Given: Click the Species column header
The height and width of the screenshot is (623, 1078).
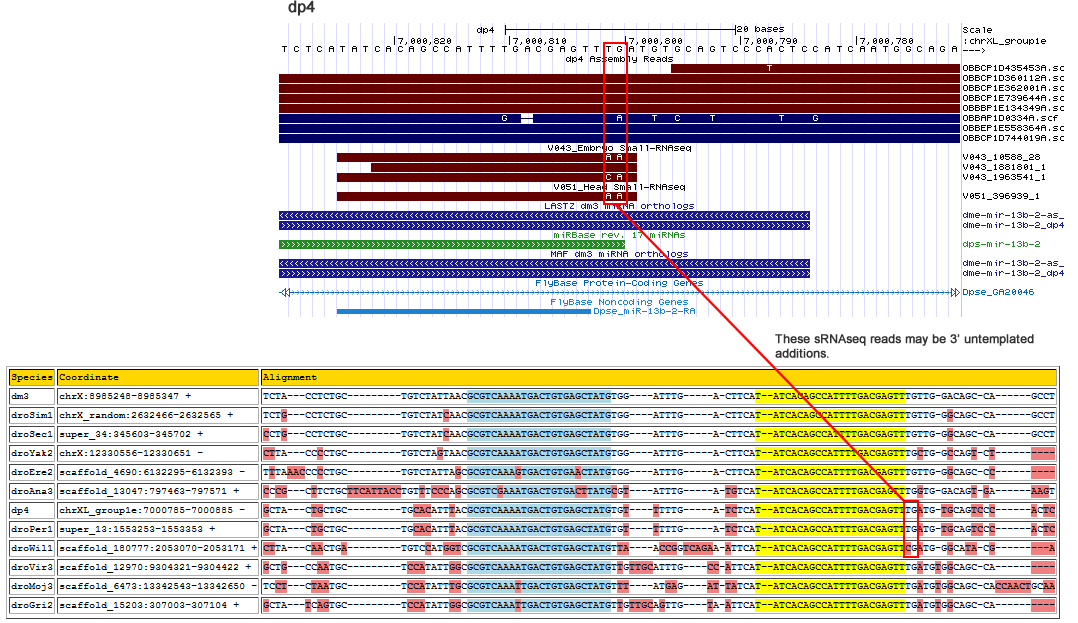Looking at the screenshot, I should pyautogui.click(x=31, y=378).
